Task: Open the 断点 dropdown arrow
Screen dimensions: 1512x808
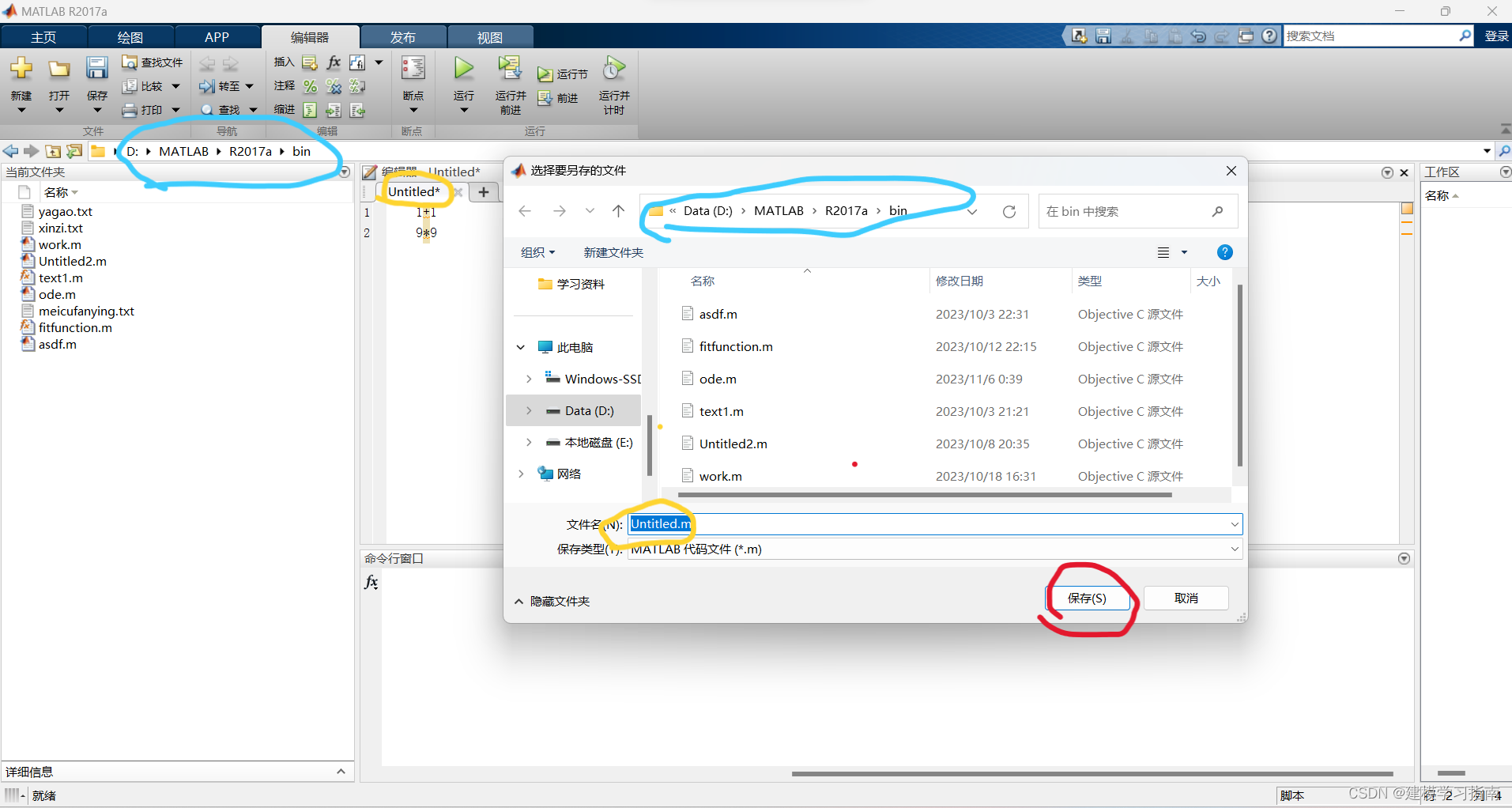Action: click(413, 110)
